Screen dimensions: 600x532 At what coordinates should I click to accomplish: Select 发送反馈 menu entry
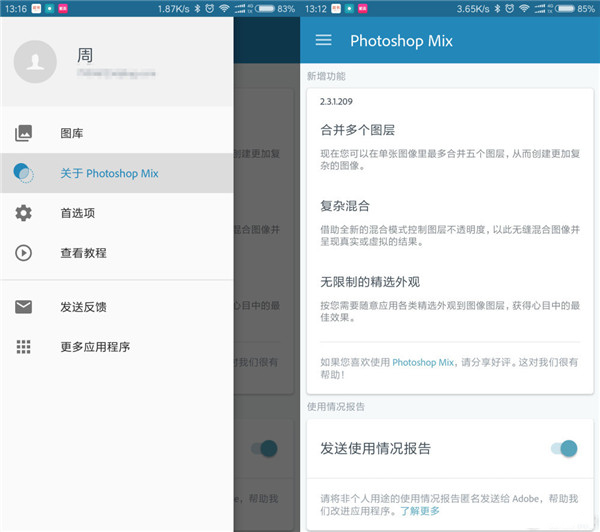click(83, 307)
